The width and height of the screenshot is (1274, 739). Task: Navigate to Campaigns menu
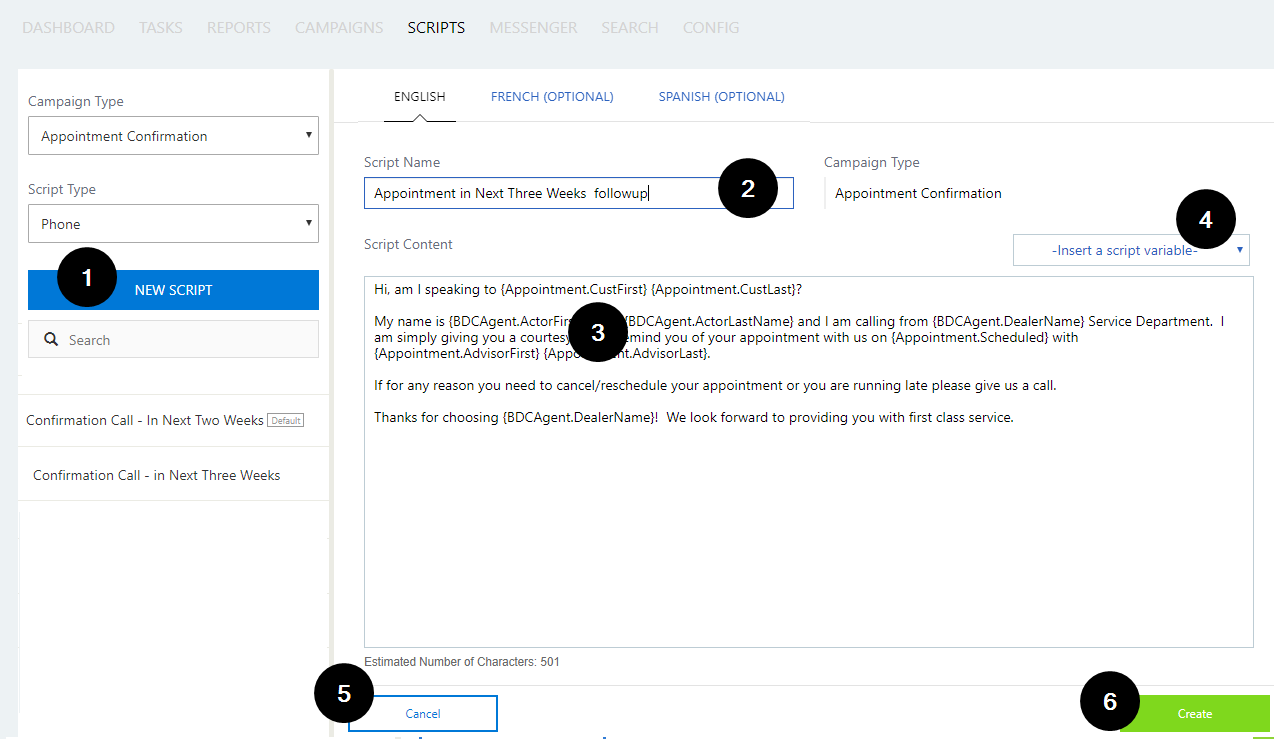339,28
